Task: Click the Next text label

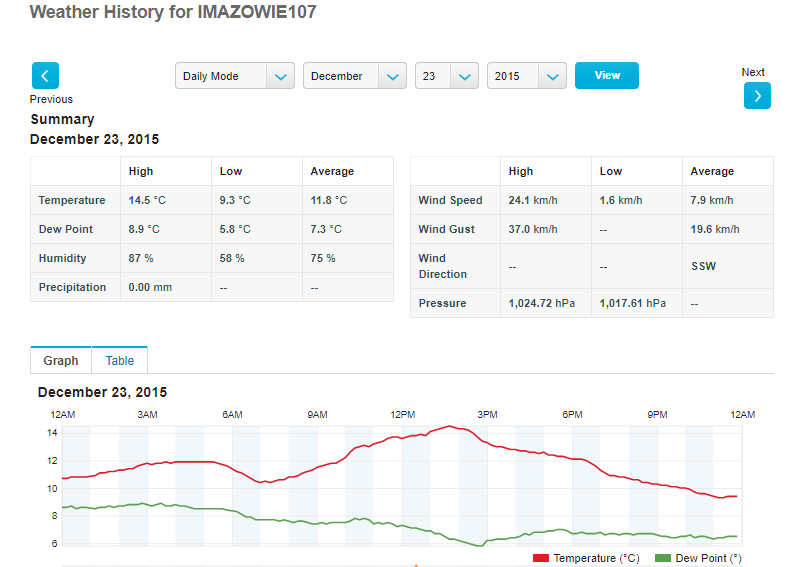Action: click(x=753, y=72)
